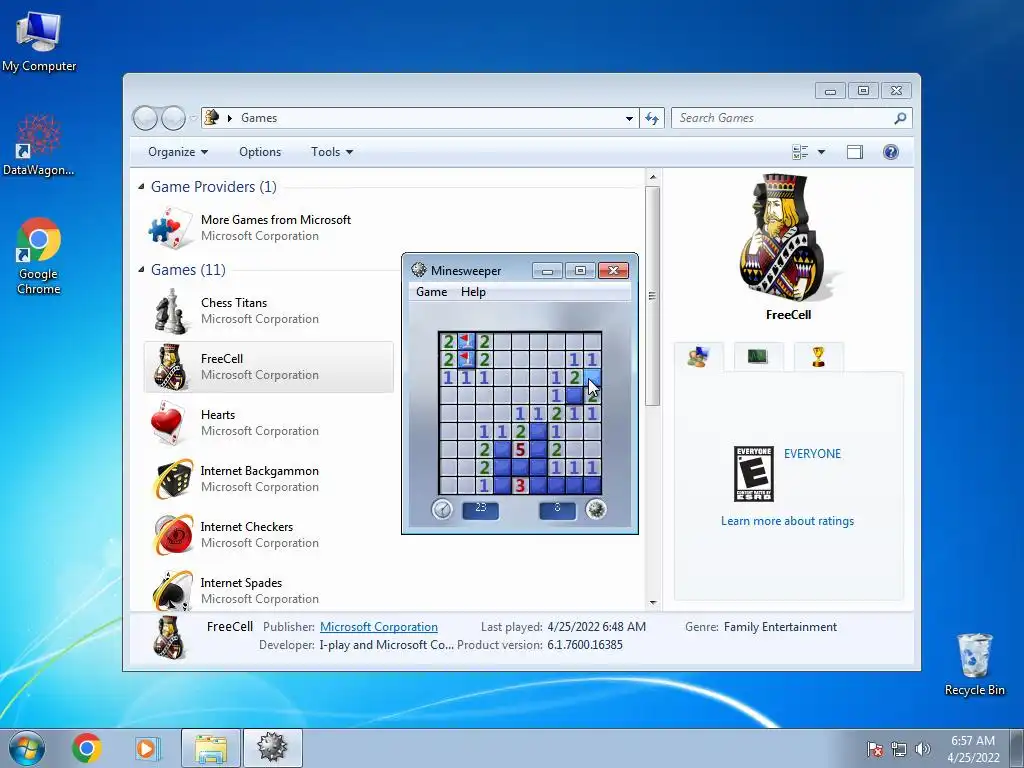
Task: Click Learn more about ratings
Action: pos(788,521)
